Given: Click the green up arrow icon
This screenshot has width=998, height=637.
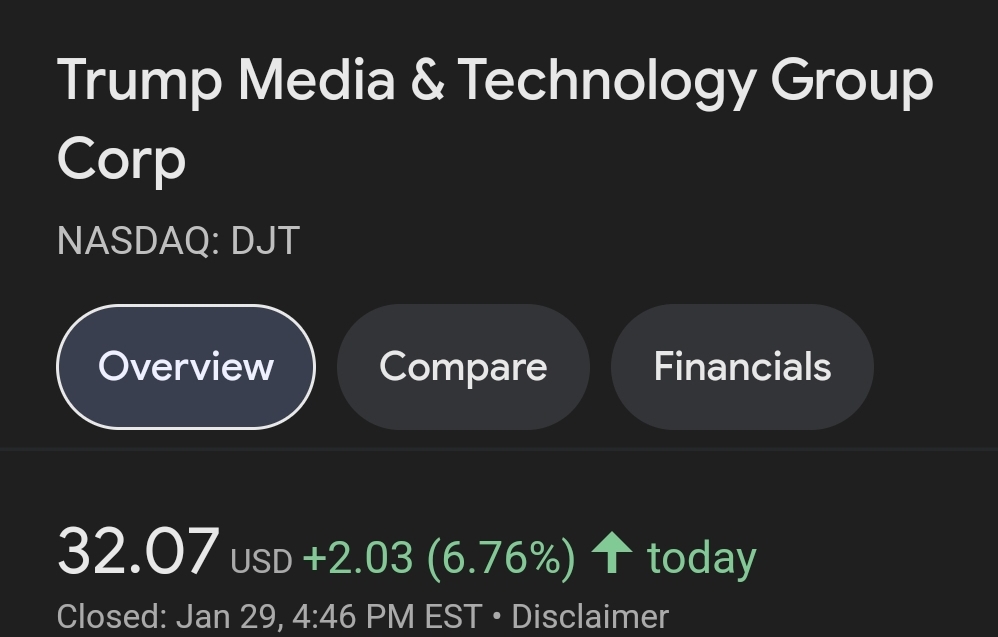Looking at the screenshot, I should [612, 552].
